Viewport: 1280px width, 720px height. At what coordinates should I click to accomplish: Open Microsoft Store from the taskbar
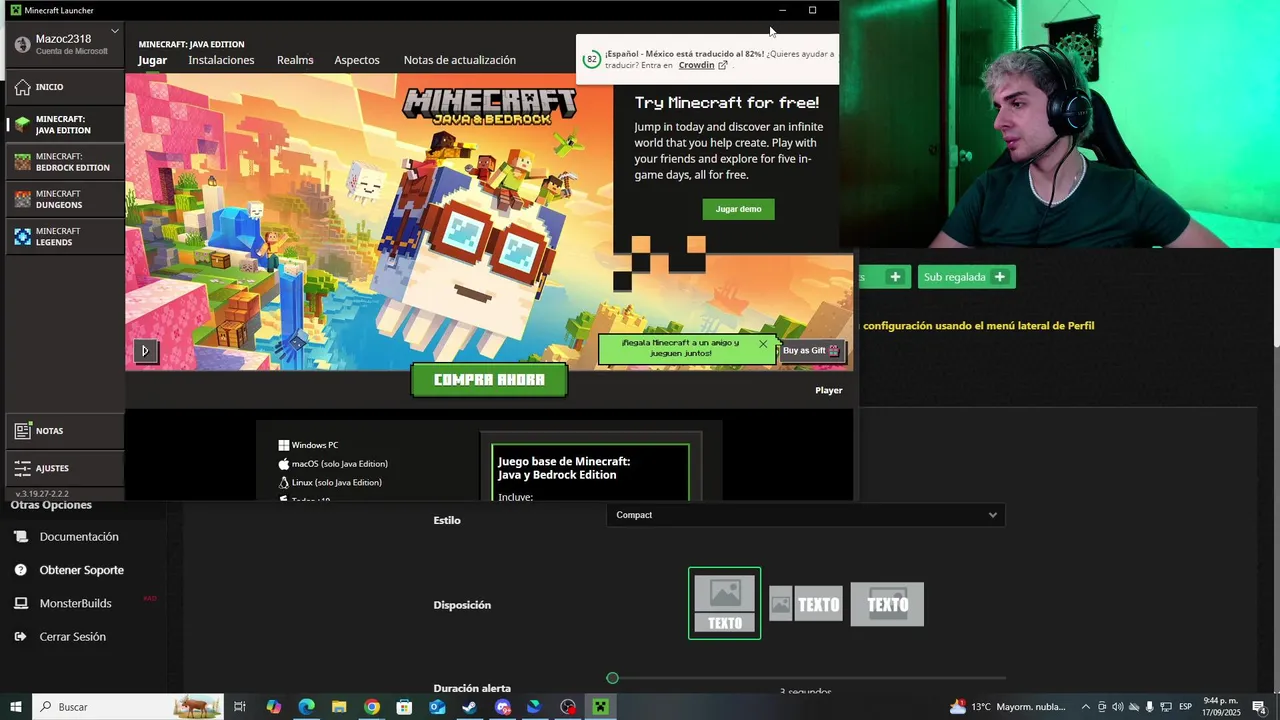tap(404, 707)
